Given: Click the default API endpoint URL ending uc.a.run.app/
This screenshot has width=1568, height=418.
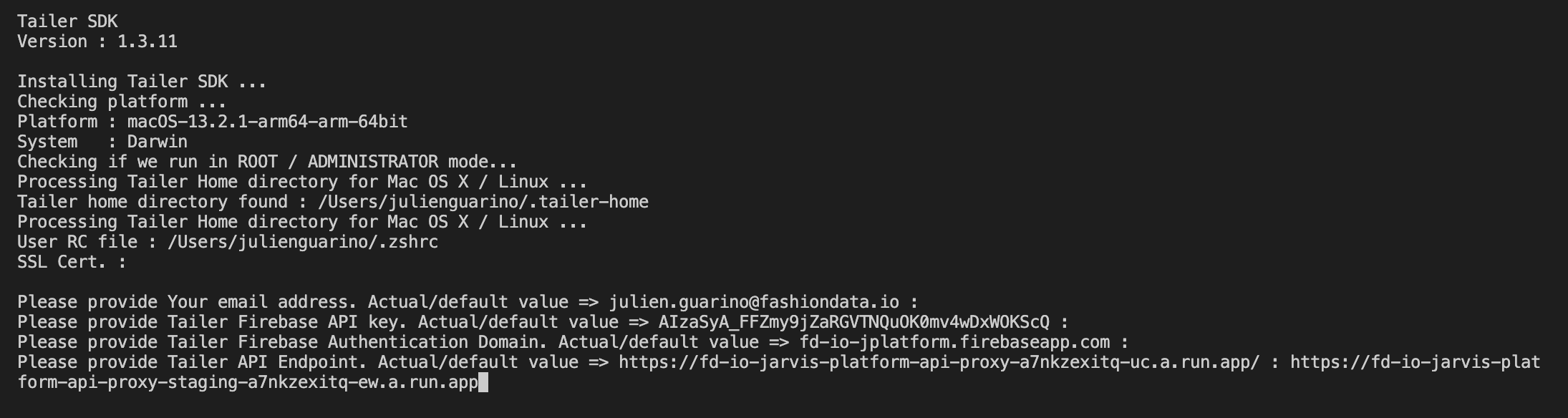Looking at the screenshot, I should click(938, 362).
